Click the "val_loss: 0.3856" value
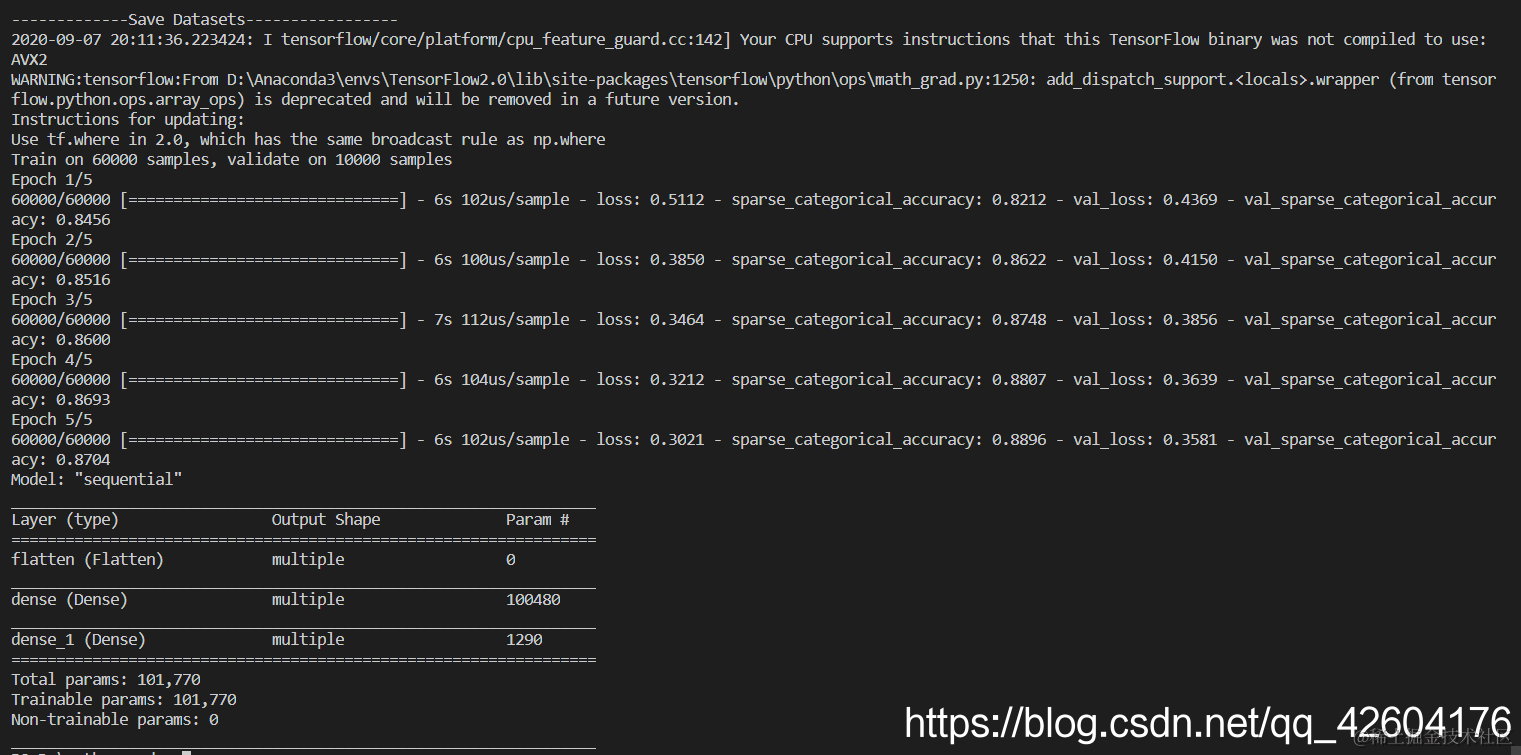This screenshot has height=755, width=1521. coord(1145,320)
